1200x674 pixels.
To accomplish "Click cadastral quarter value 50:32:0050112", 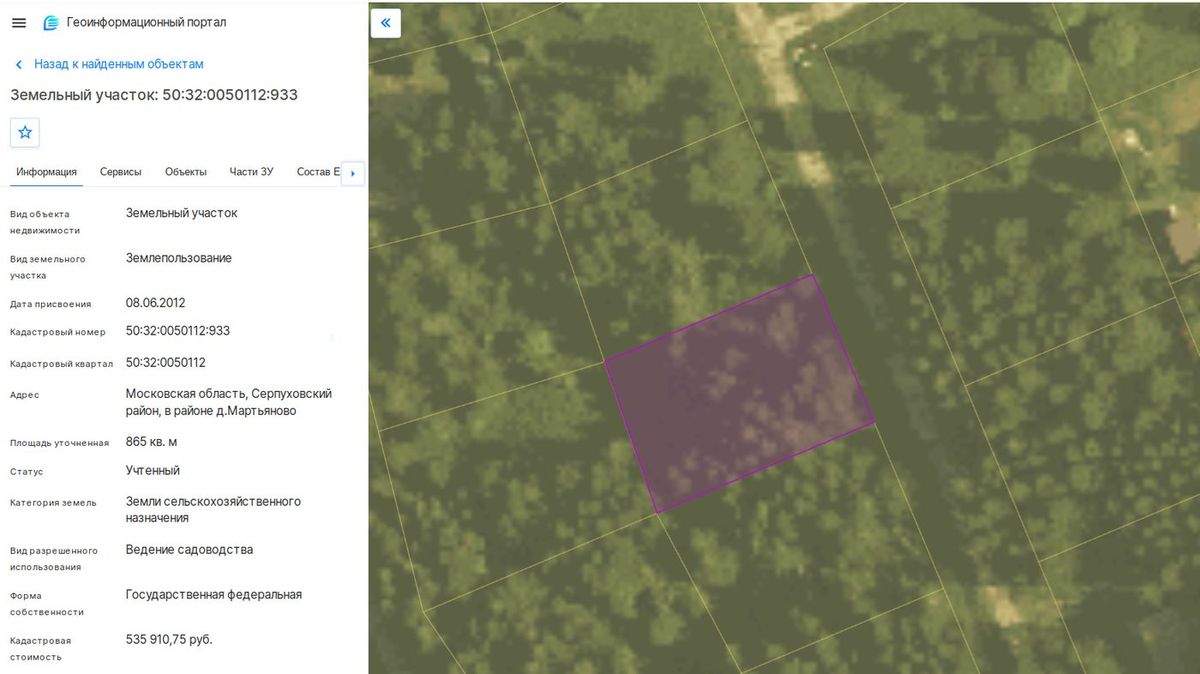I will tap(166, 362).
